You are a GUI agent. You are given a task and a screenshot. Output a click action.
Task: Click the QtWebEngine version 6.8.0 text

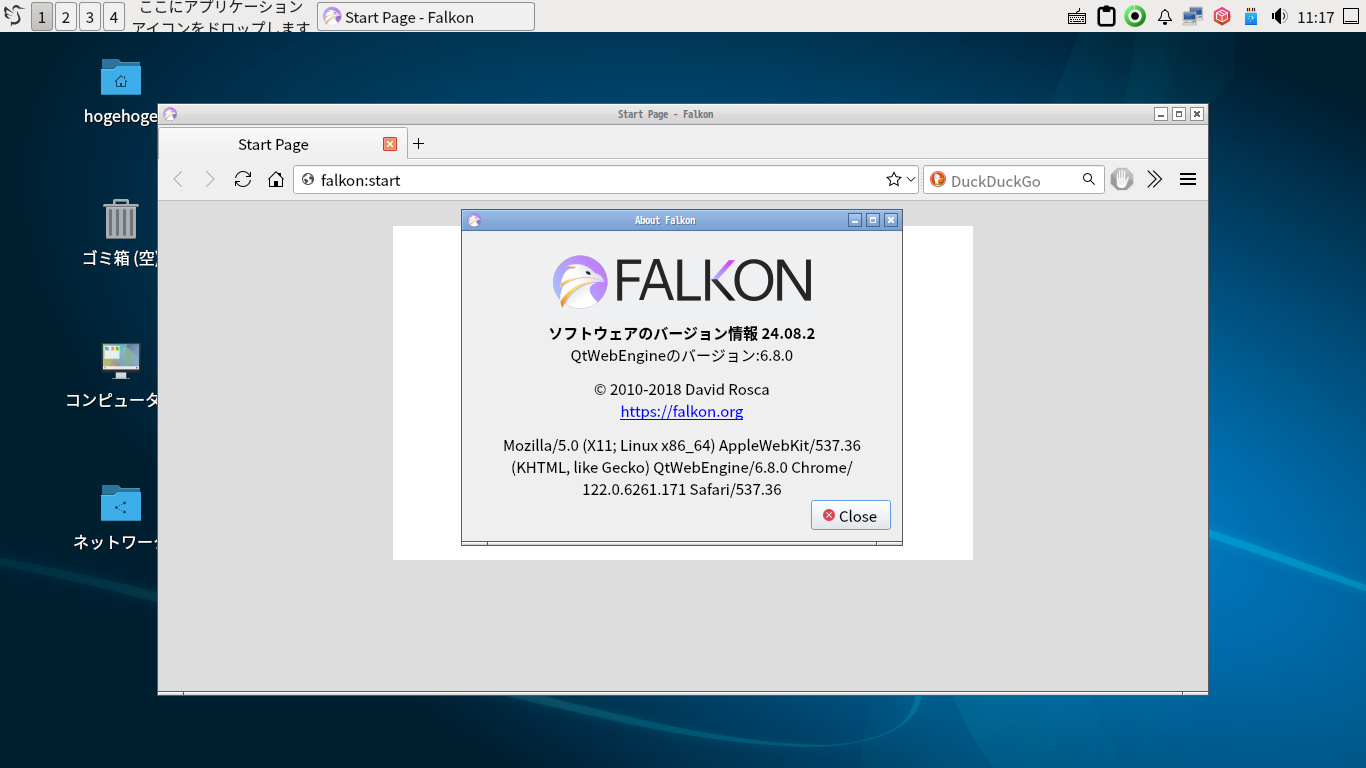pyautogui.click(x=682, y=355)
